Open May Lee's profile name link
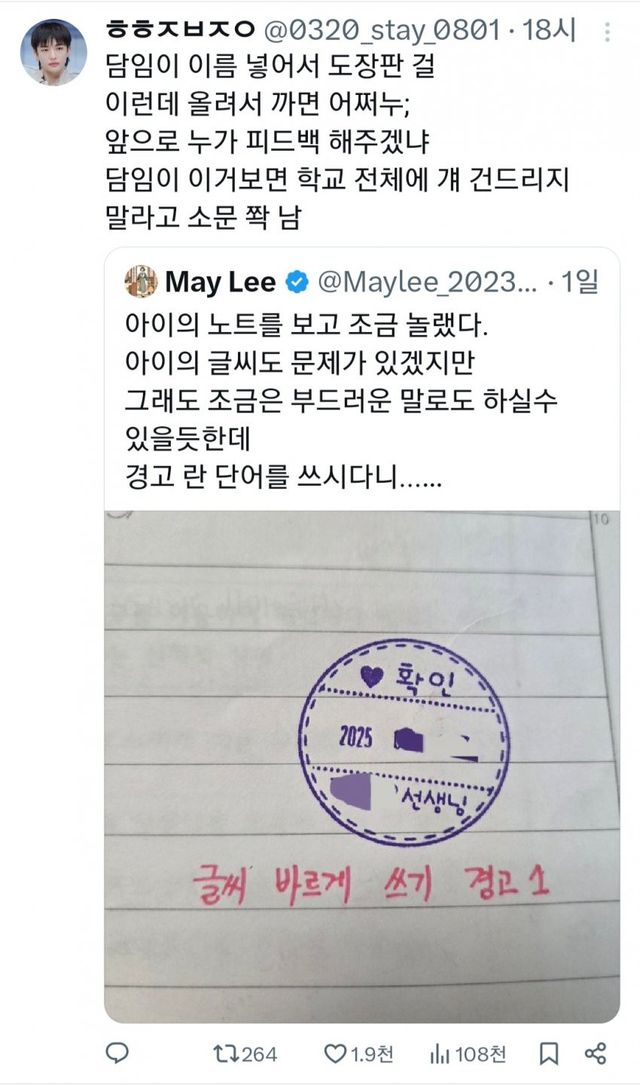Image resolution: width=640 pixels, height=1086 pixels. tap(220, 282)
